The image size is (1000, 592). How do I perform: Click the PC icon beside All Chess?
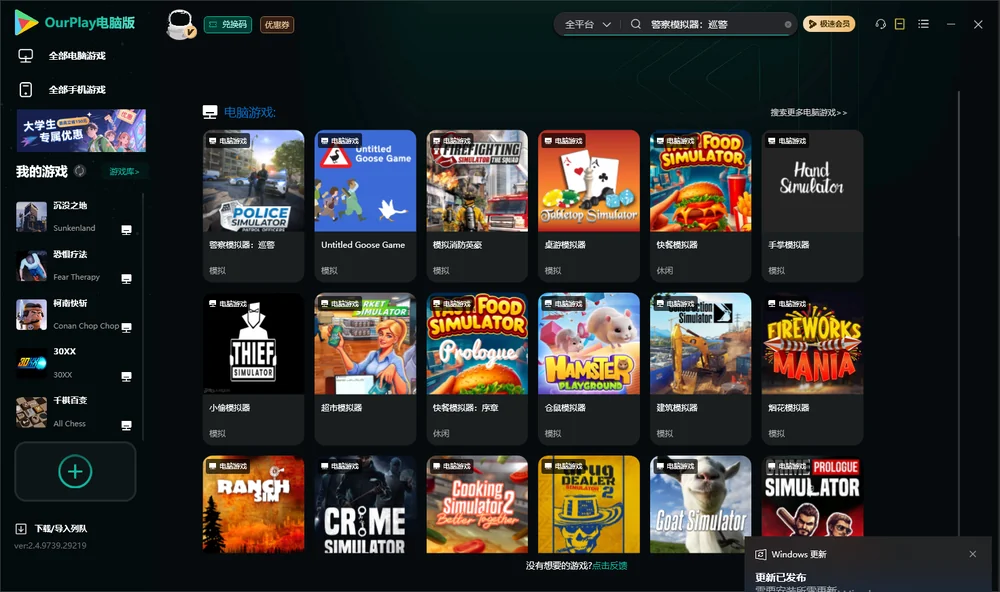click(126, 426)
